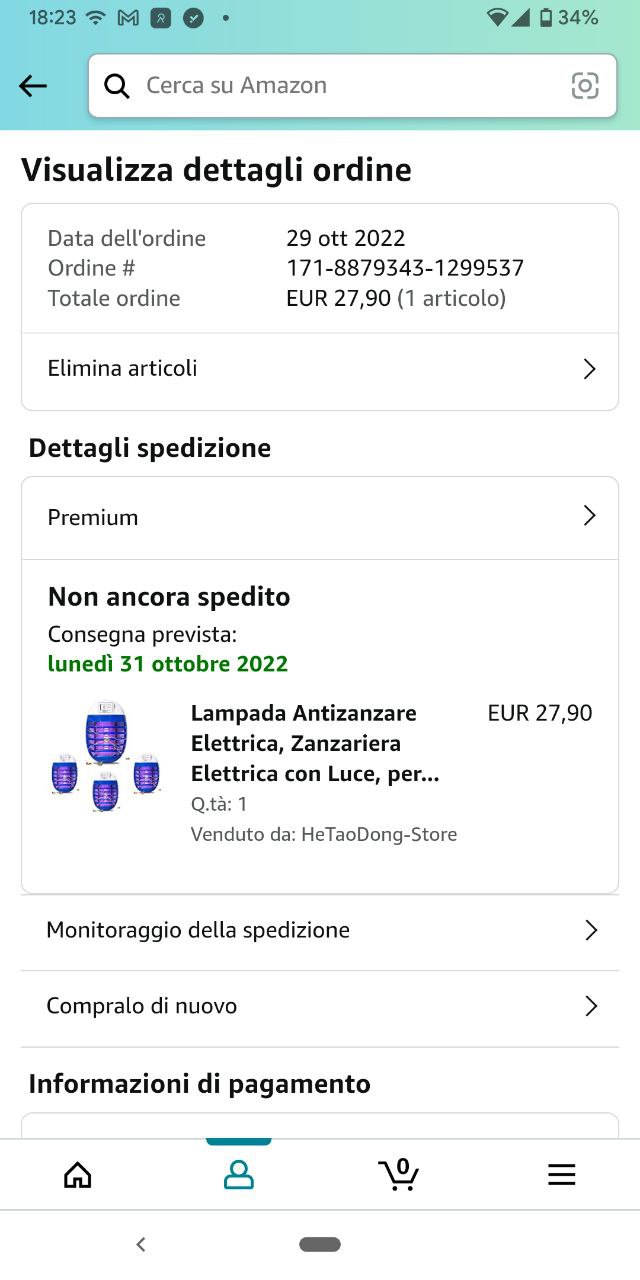Open Monitoraggio della spedizione chevron
The height and width of the screenshot is (1280, 640).
coord(591,931)
